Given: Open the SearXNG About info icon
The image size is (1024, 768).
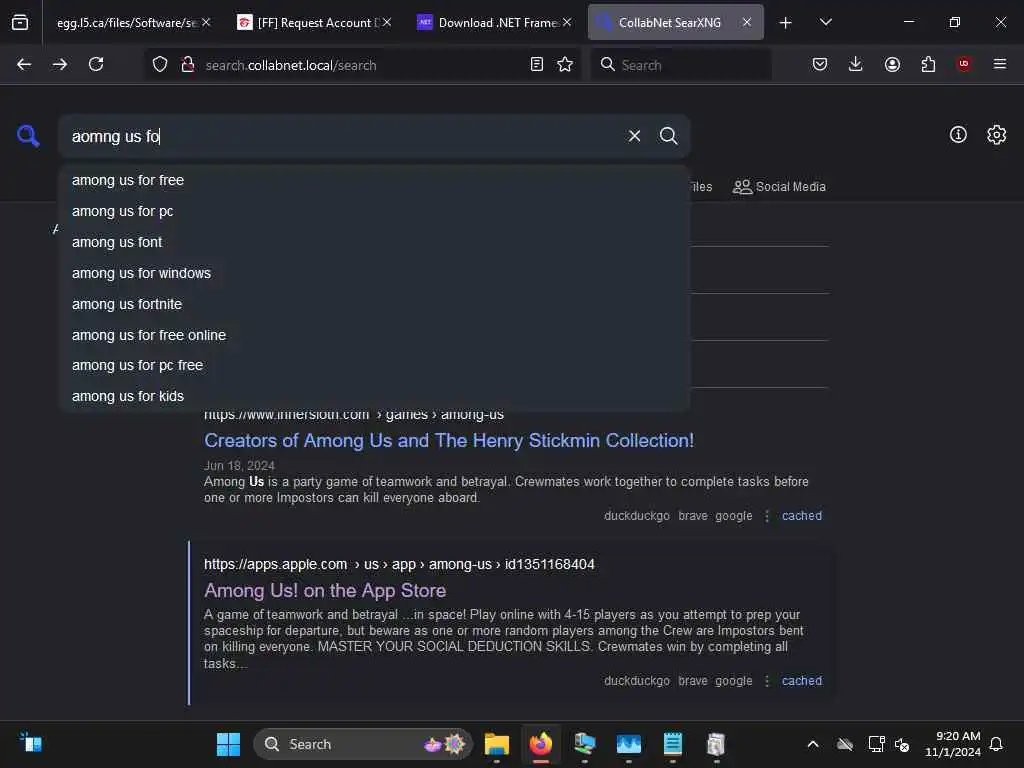Looking at the screenshot, I should pos(958,135).
